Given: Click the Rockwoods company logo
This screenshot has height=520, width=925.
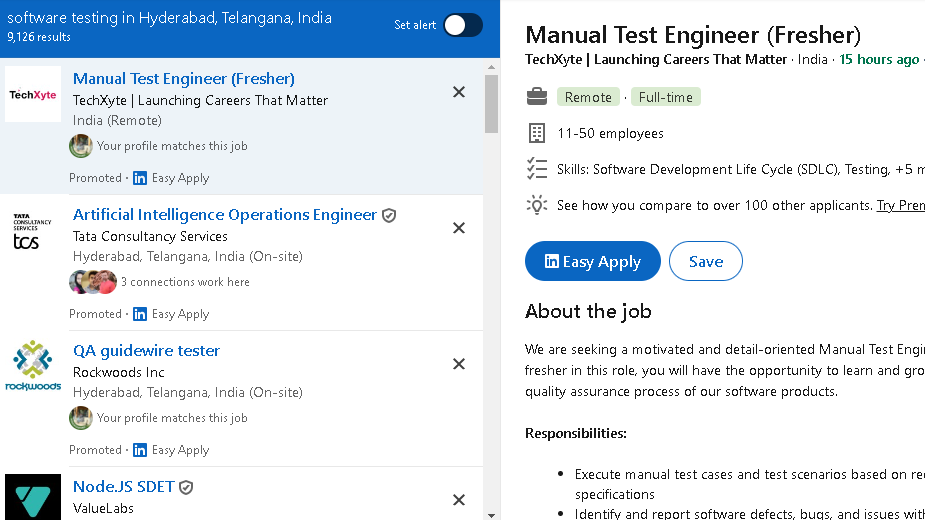Looking at the screenshot, I should 33,366.
